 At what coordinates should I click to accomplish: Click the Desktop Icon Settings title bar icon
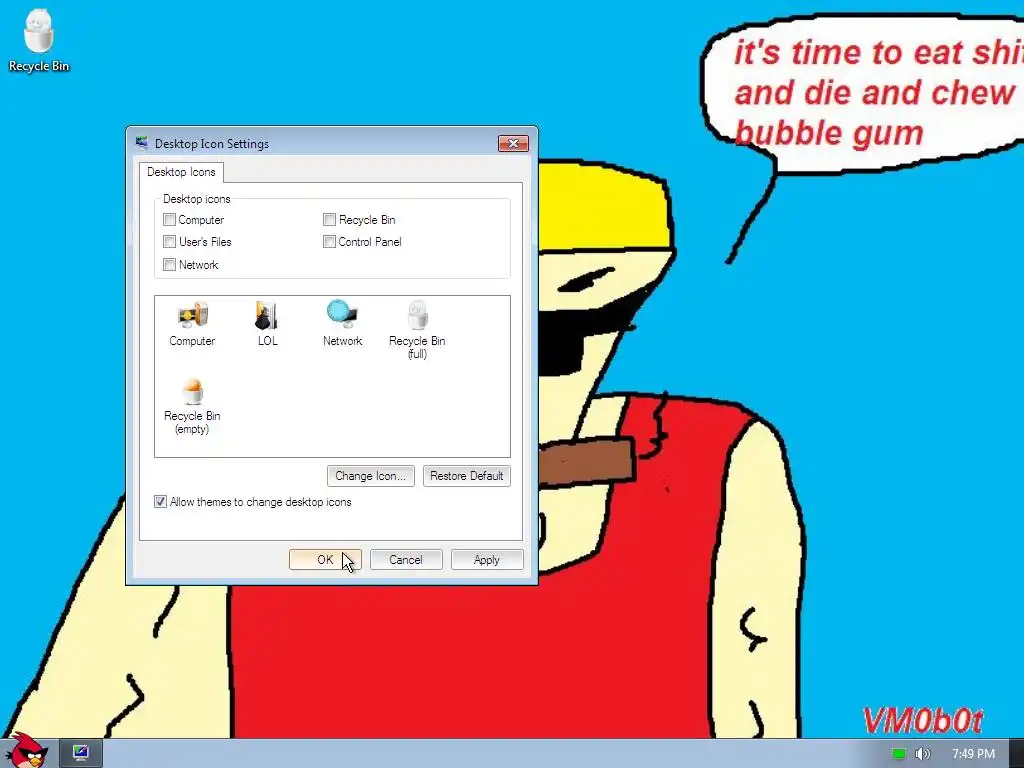(x=142, y=143)
